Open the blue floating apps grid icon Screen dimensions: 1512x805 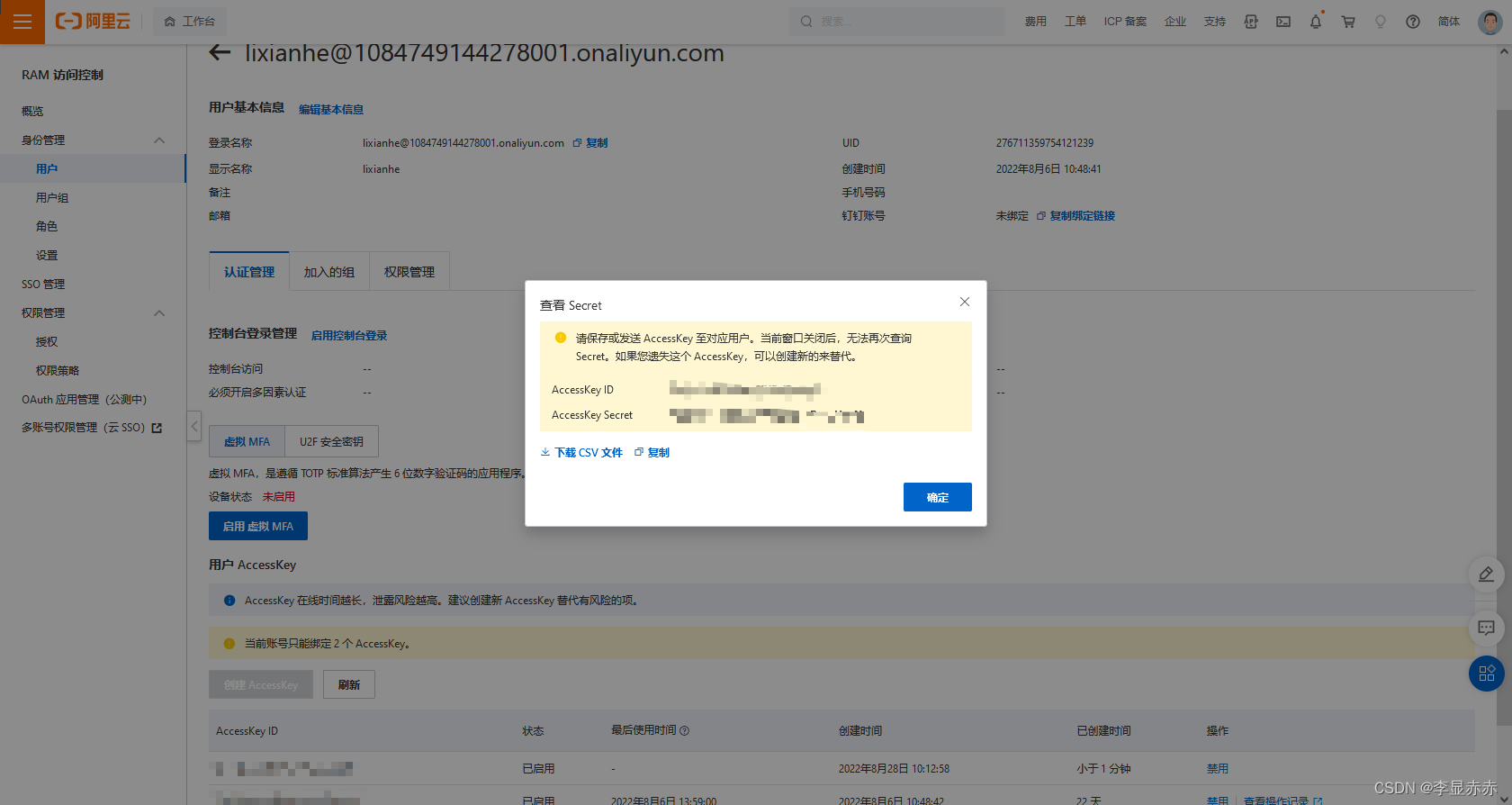coord(1487,673)
